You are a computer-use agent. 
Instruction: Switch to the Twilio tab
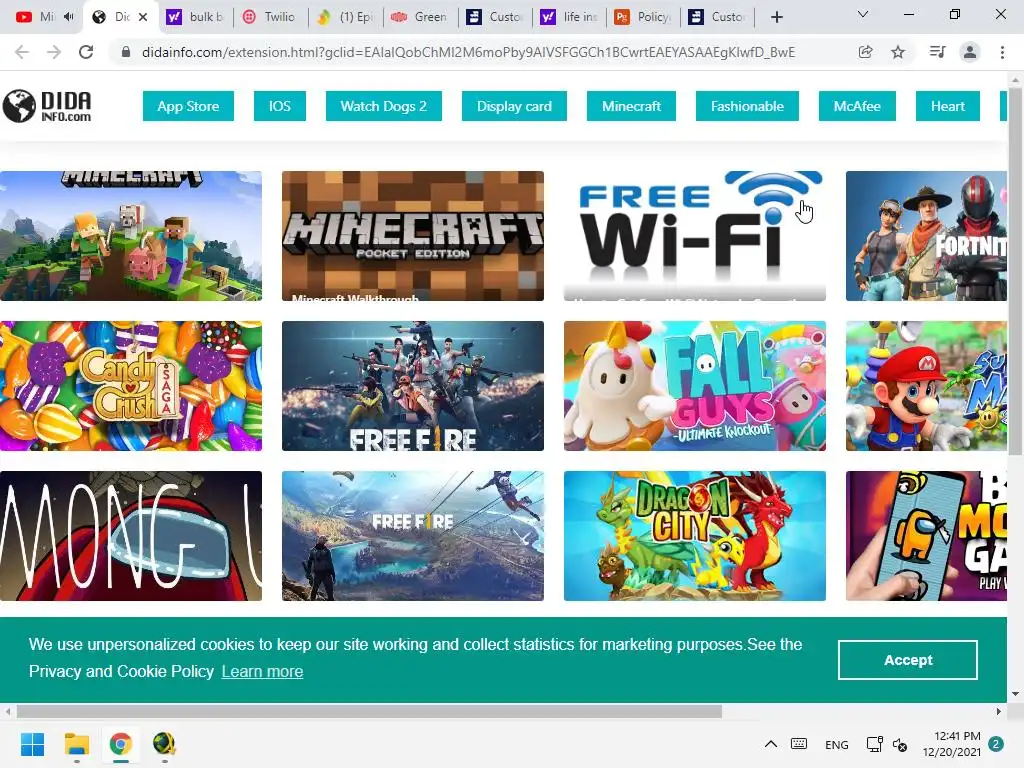pos(272,17)
